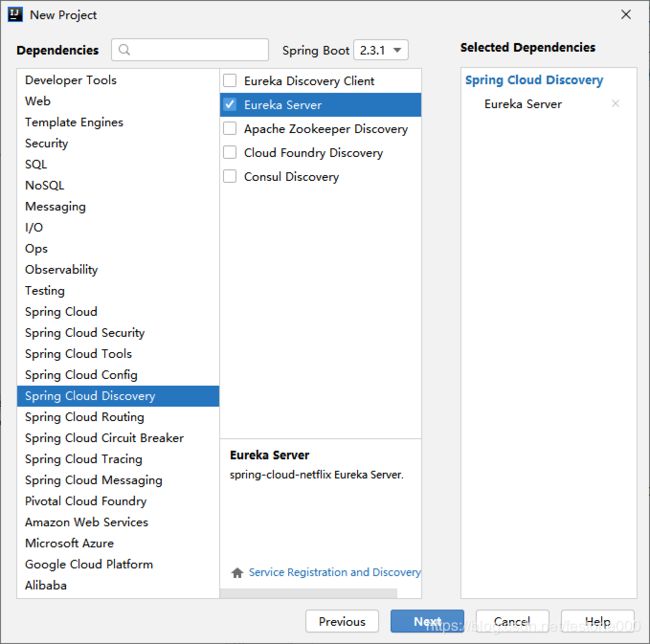Click the horizontal scrollbar under the description

(308, 593)
